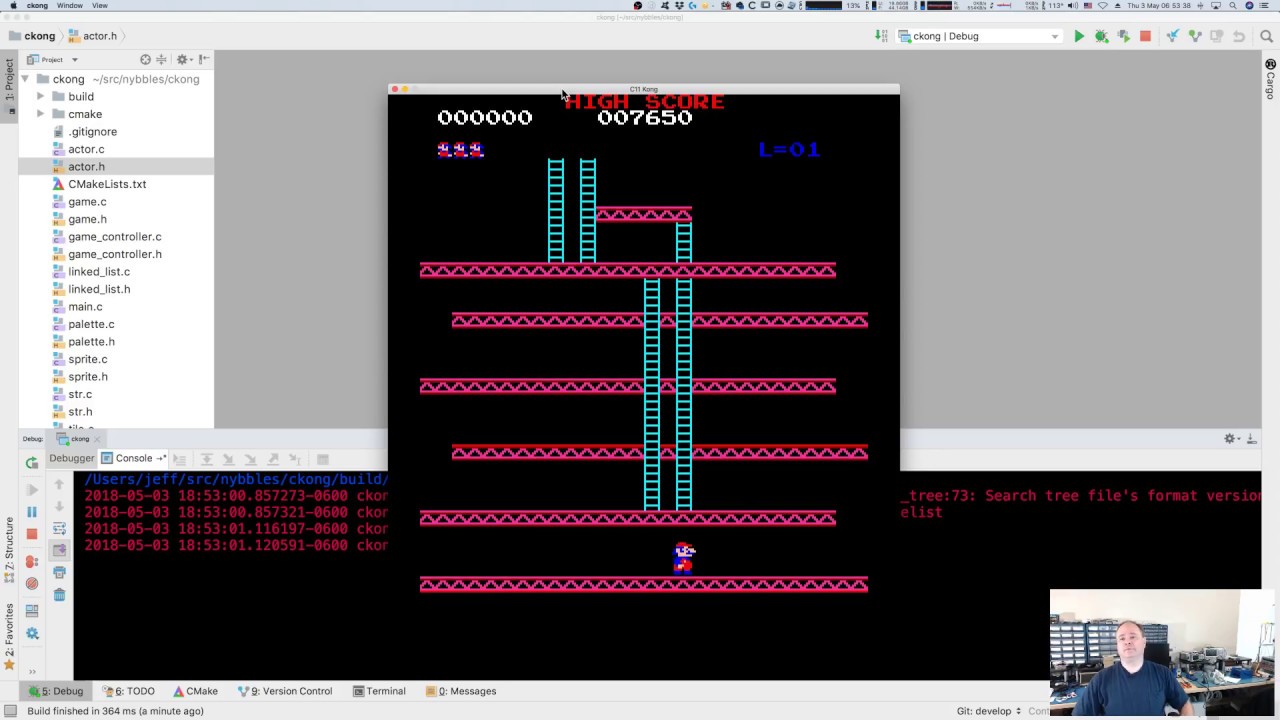Open the View menu in the menu bar
The image size is (1280, 720).
click(100, 6)
